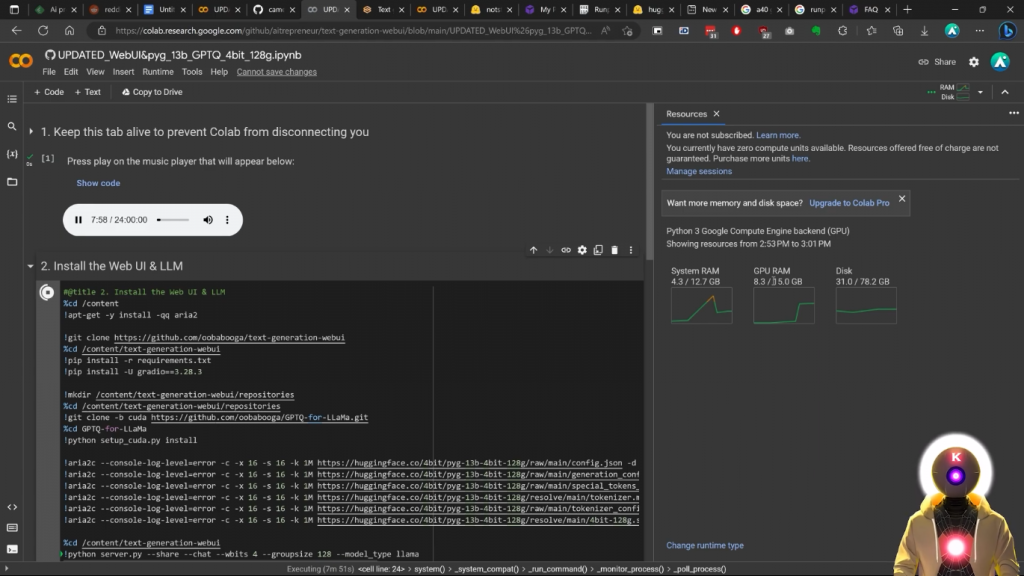
Task: Pause the music player audio
Action: click(78, 220)
